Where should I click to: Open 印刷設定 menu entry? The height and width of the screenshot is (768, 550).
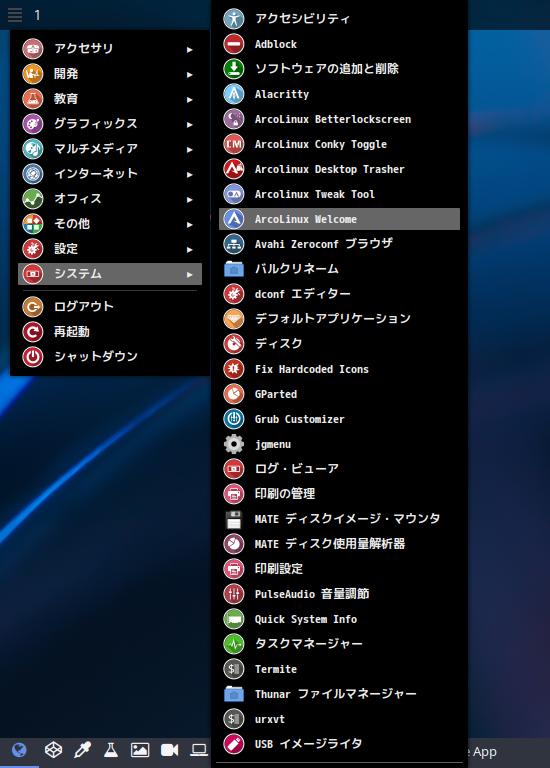[339, 569]
